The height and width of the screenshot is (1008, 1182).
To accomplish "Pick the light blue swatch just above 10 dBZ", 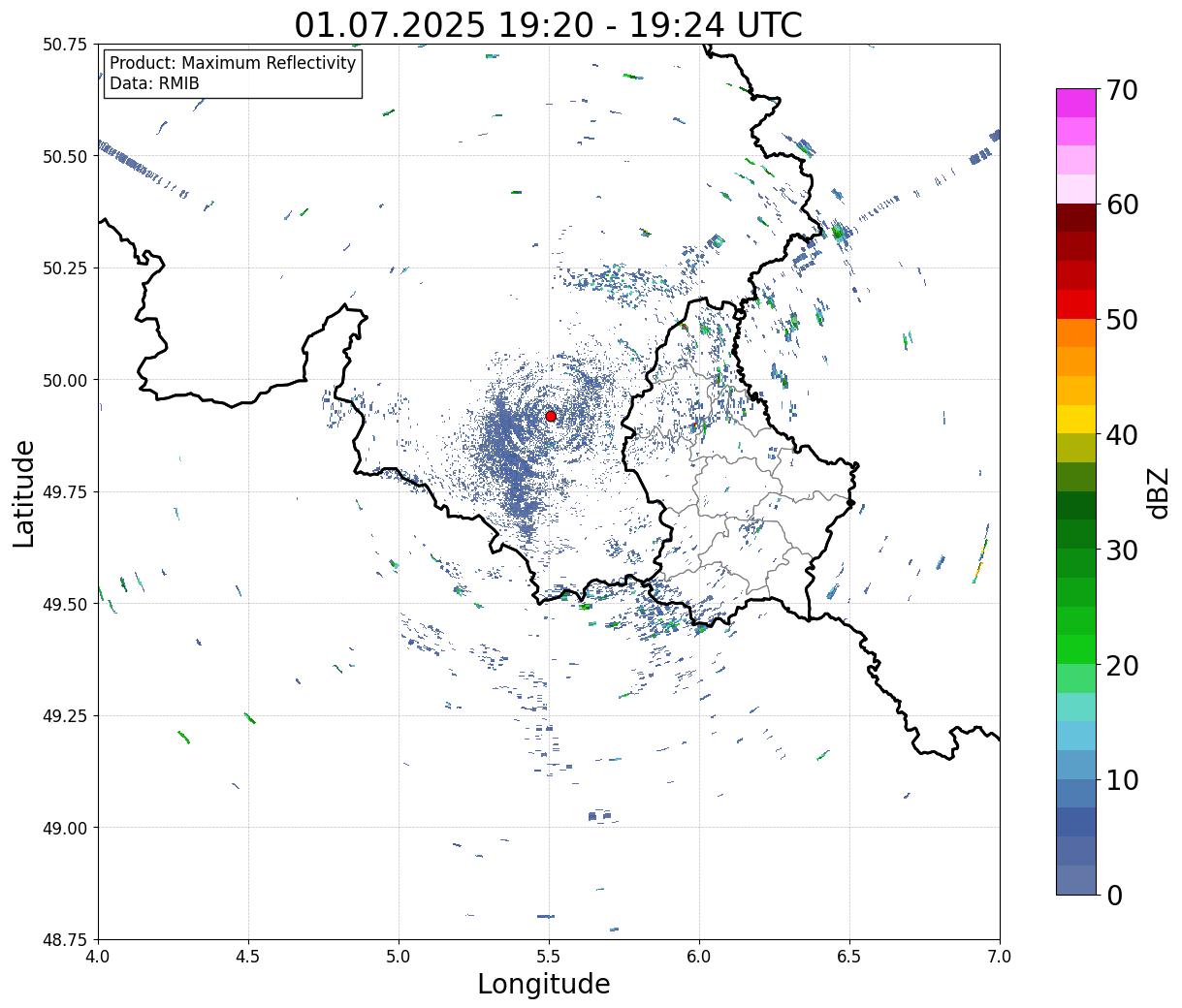I will [1076, 764].
